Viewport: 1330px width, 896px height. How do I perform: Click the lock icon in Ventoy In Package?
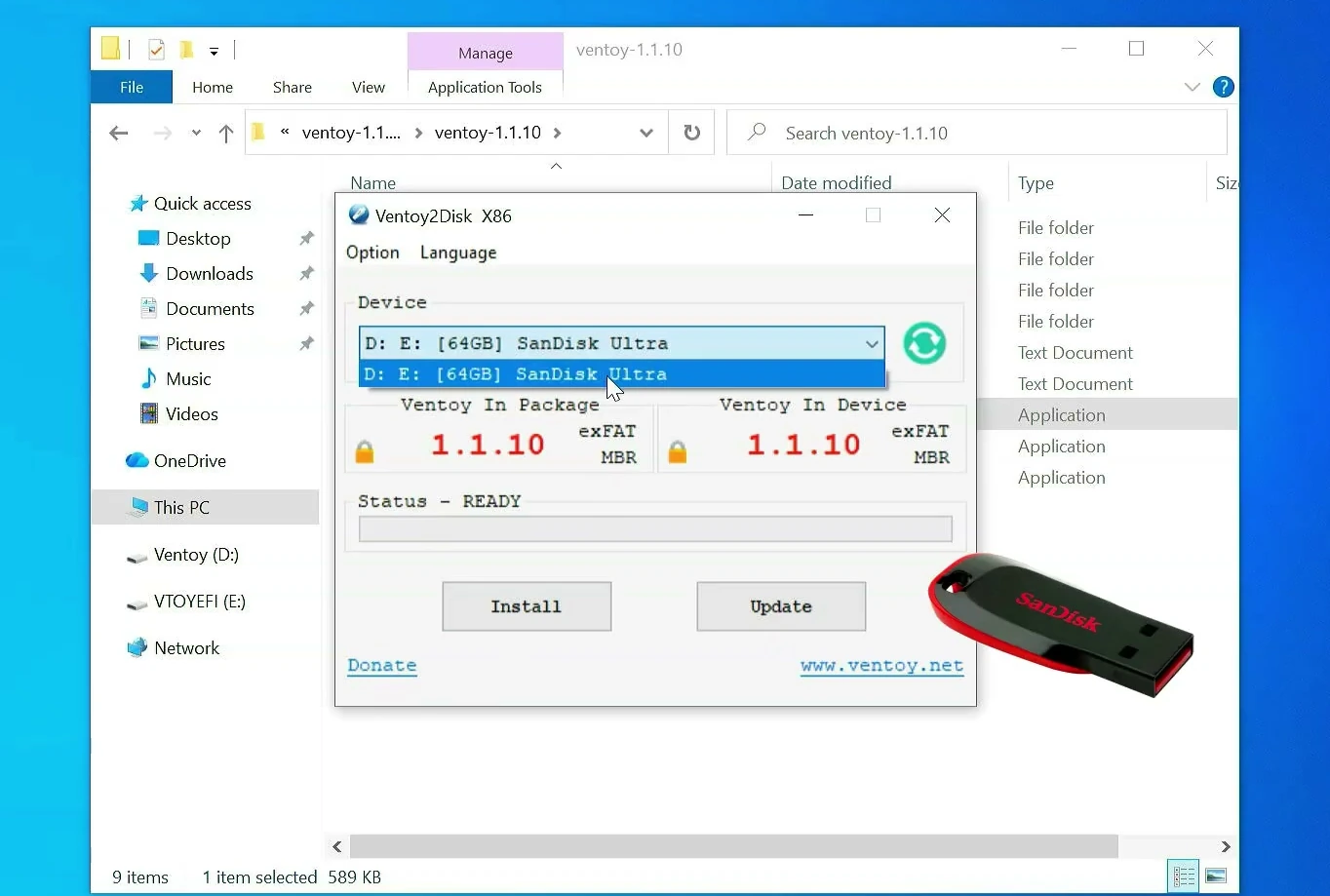coord(365,451)
